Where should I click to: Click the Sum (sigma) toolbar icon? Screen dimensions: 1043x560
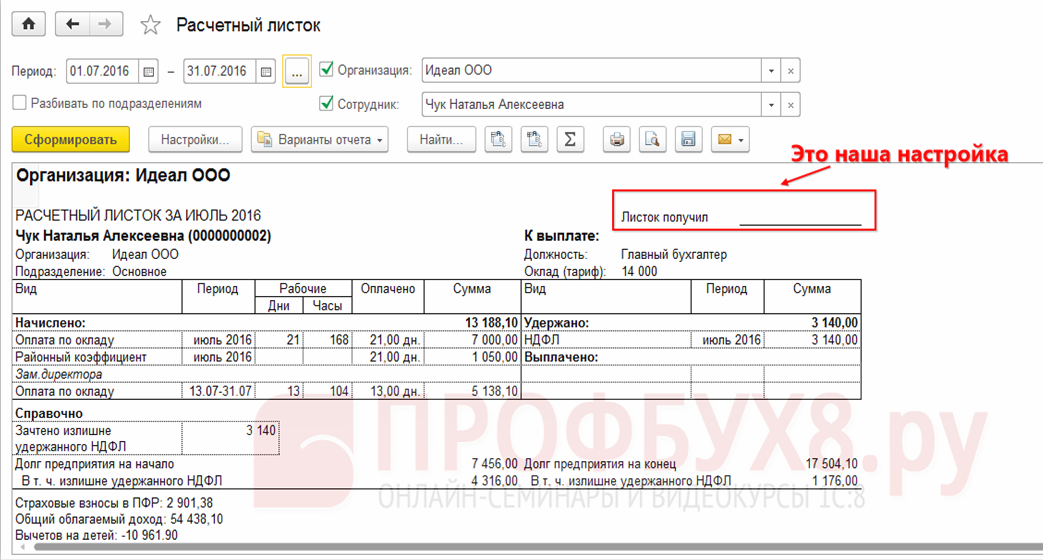(570, 140)
